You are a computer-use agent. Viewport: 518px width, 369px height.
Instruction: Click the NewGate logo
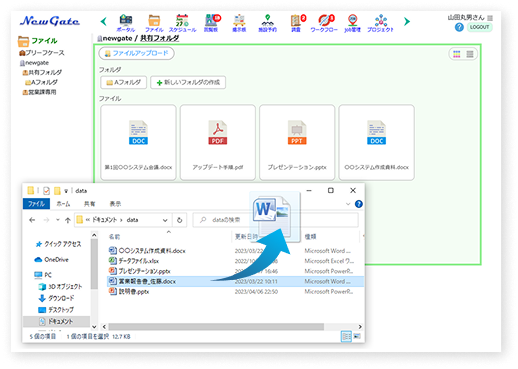[50, 21]
